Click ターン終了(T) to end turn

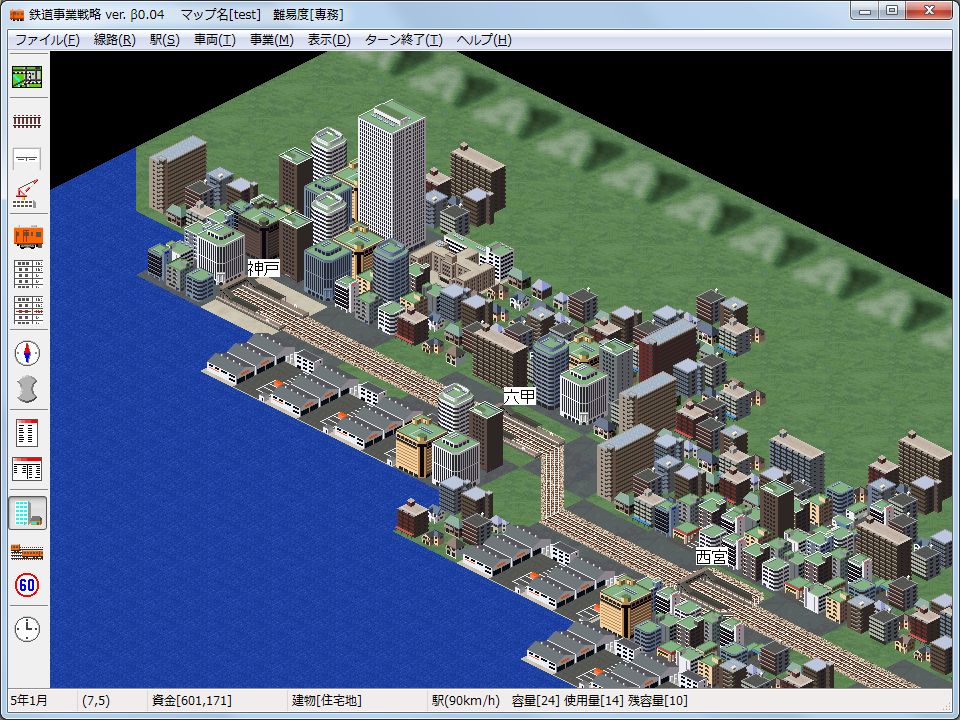[403, 40]
